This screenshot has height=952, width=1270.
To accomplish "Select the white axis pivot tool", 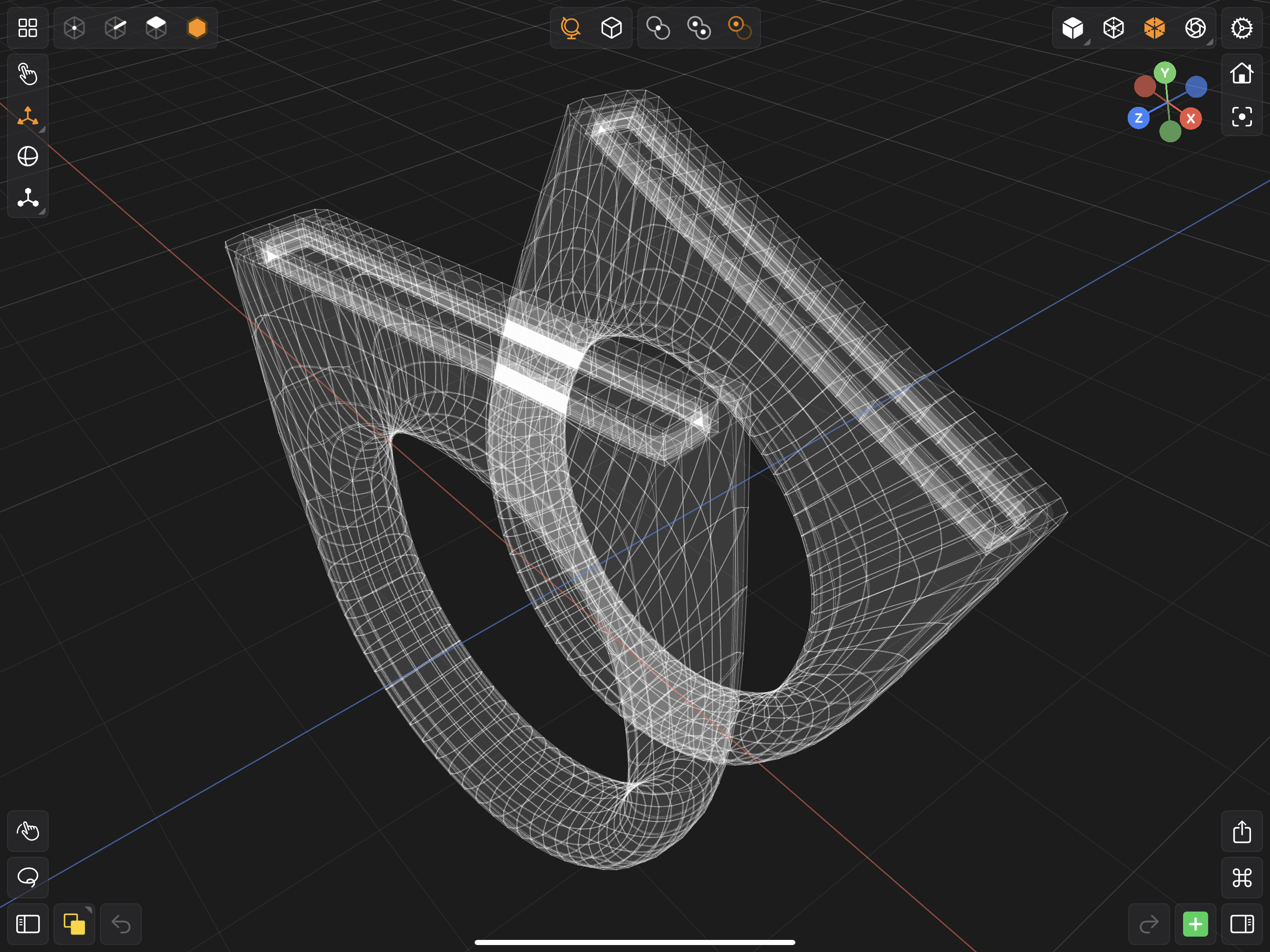I will pyautogui.click(x=27, y=198).
